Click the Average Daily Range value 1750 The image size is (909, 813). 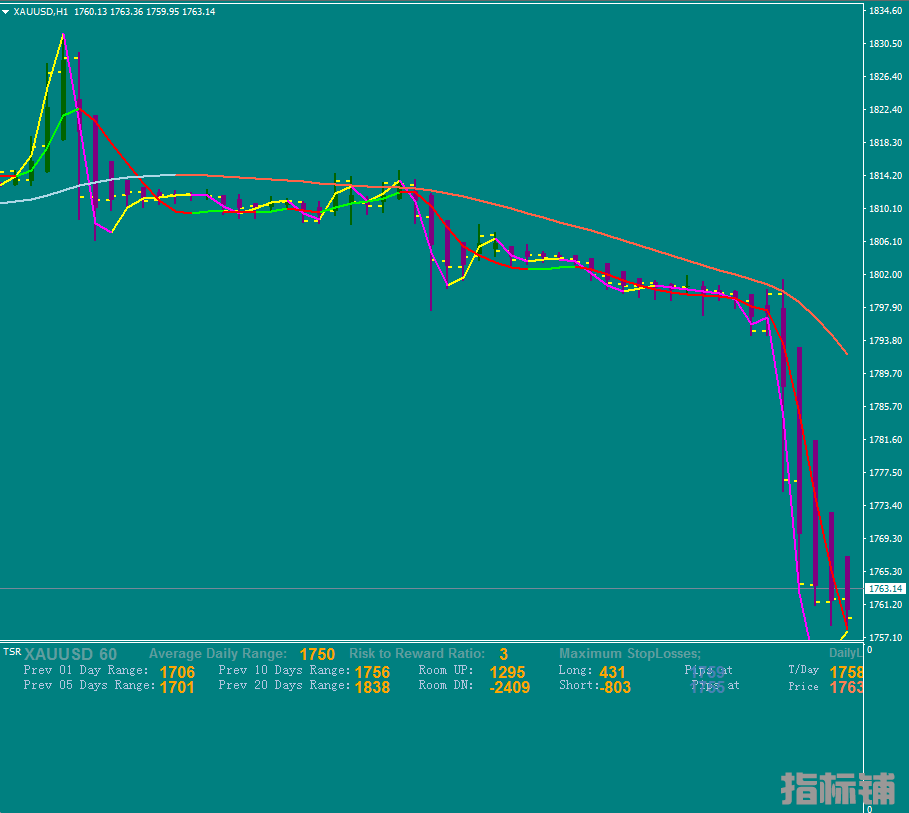click(x=317, y=655)
